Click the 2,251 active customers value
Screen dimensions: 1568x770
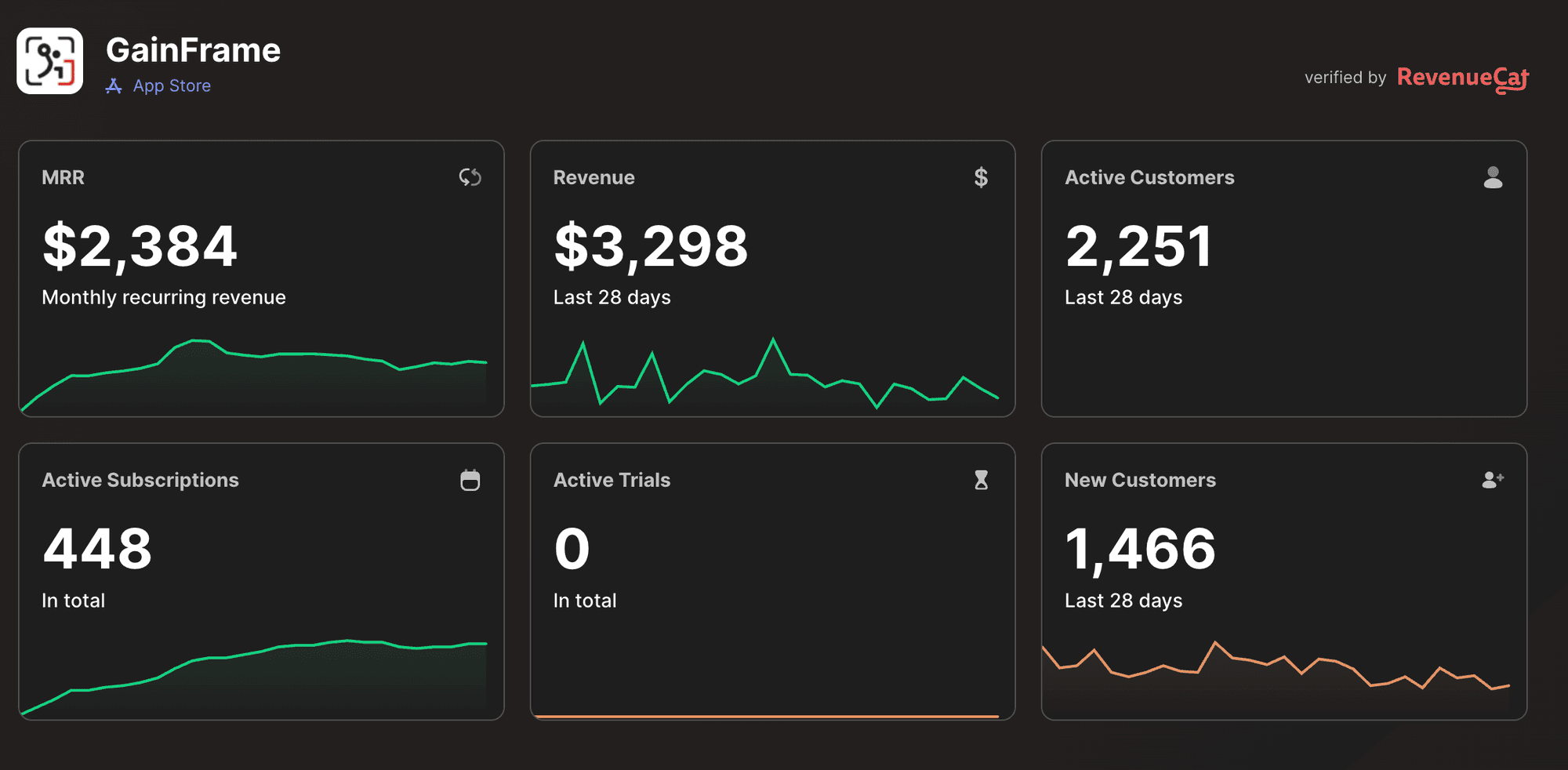[x=1138, y=246]
